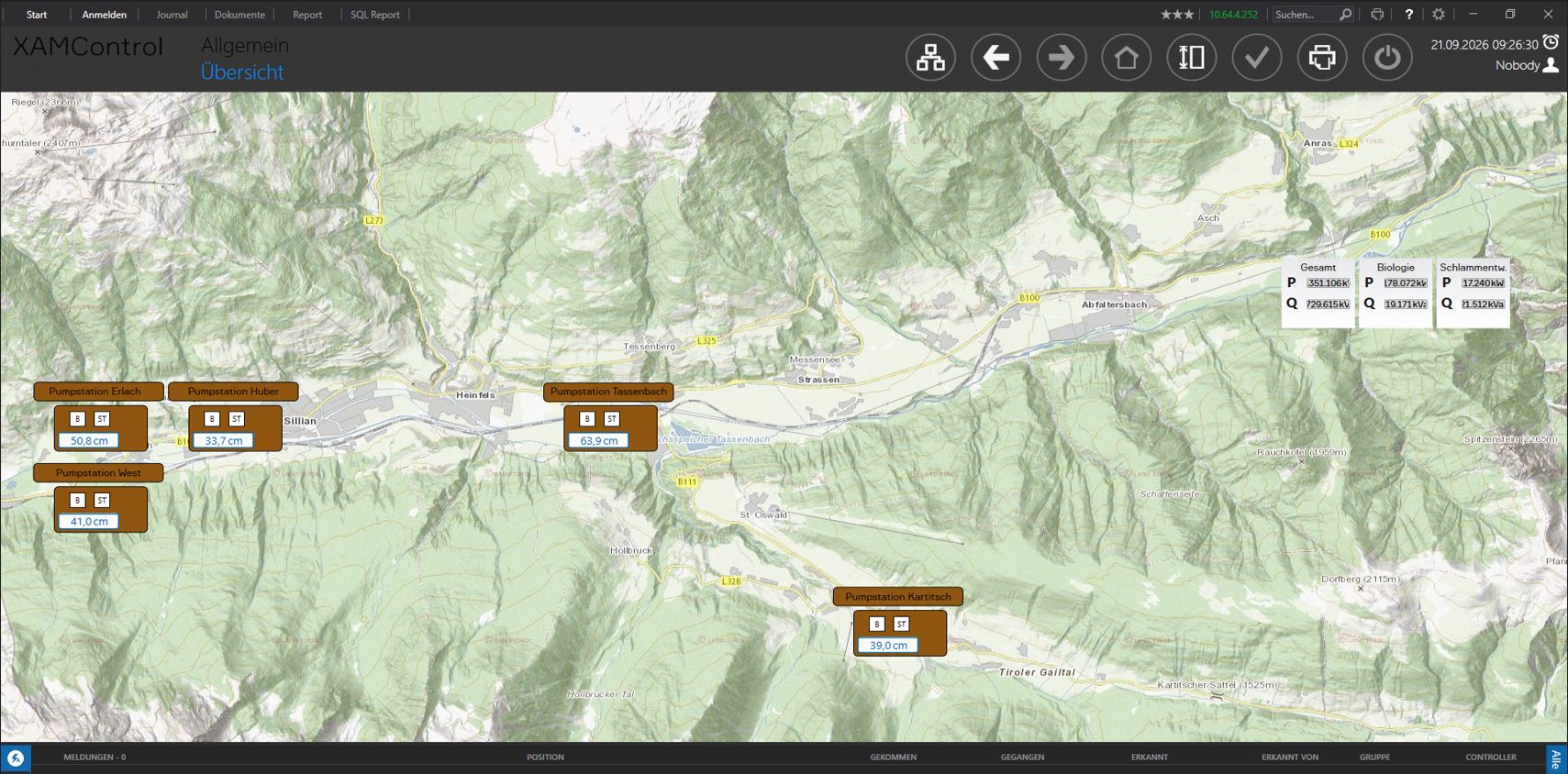Click the CONTROLLER column header
This screenshot has width=1568, height=774.
[1491, 757]
